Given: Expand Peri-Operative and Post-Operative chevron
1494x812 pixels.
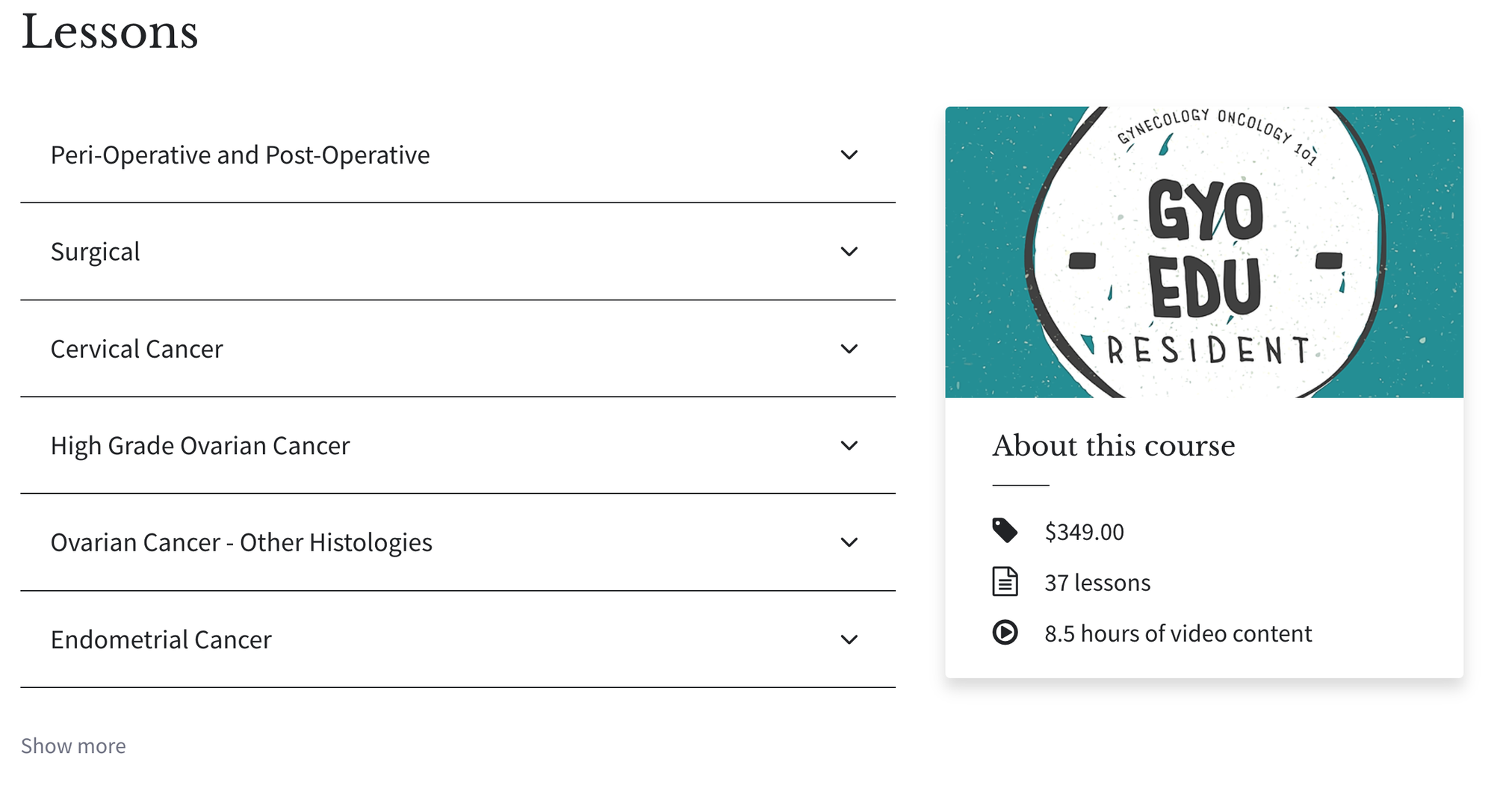Looking at the screenshot, I should coord(849,155).
